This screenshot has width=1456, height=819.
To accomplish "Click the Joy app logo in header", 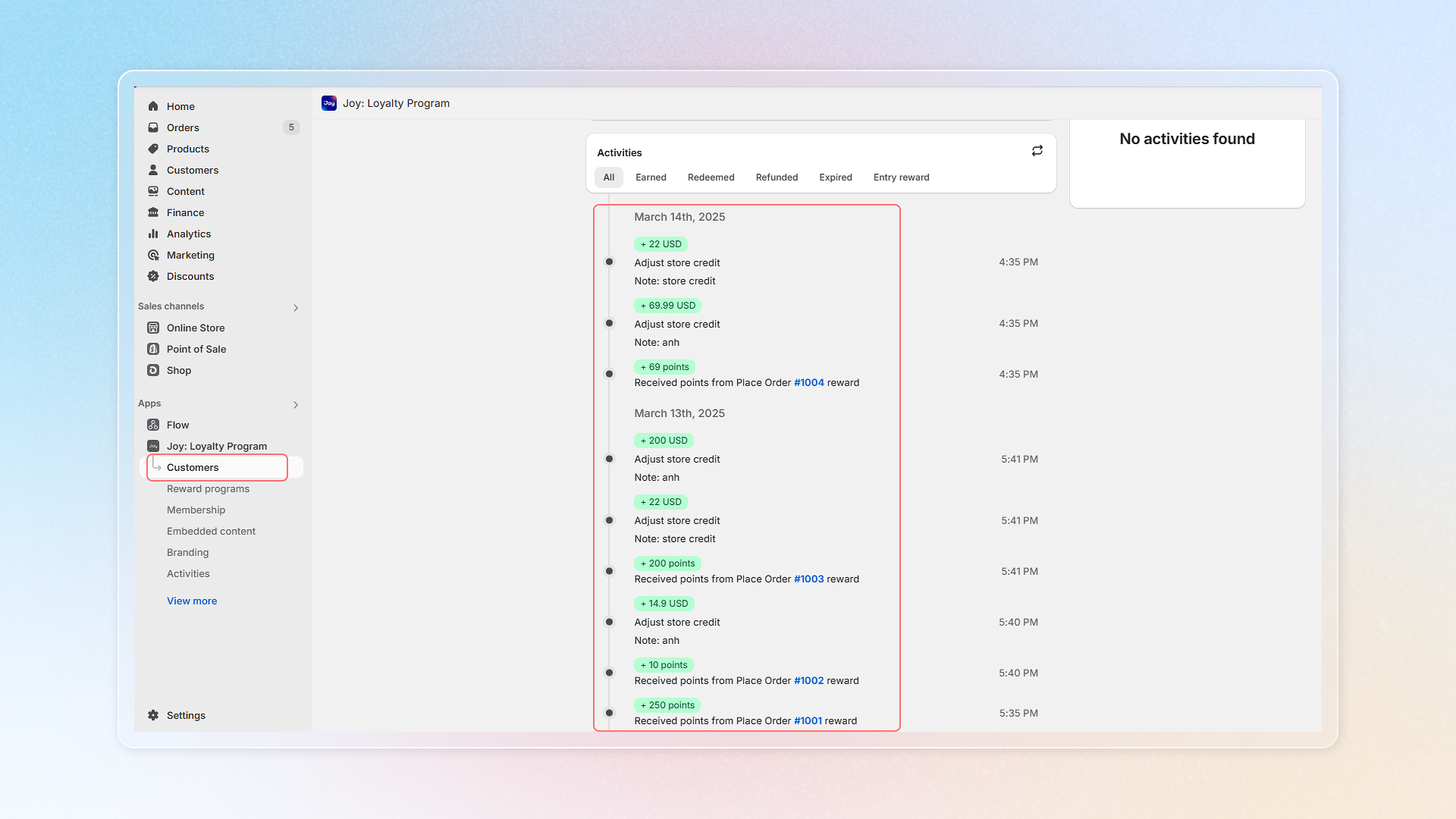I will [329, 103].
